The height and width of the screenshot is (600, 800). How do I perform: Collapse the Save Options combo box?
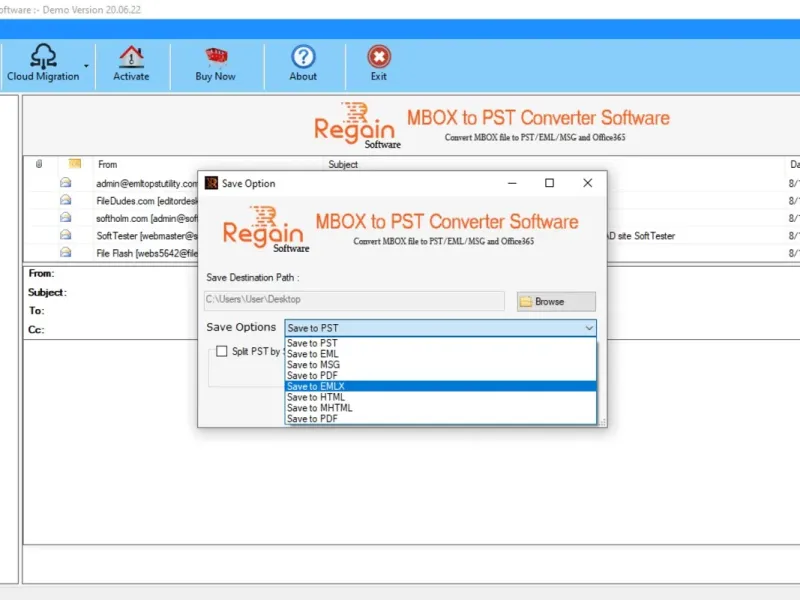tap(589, 328)
